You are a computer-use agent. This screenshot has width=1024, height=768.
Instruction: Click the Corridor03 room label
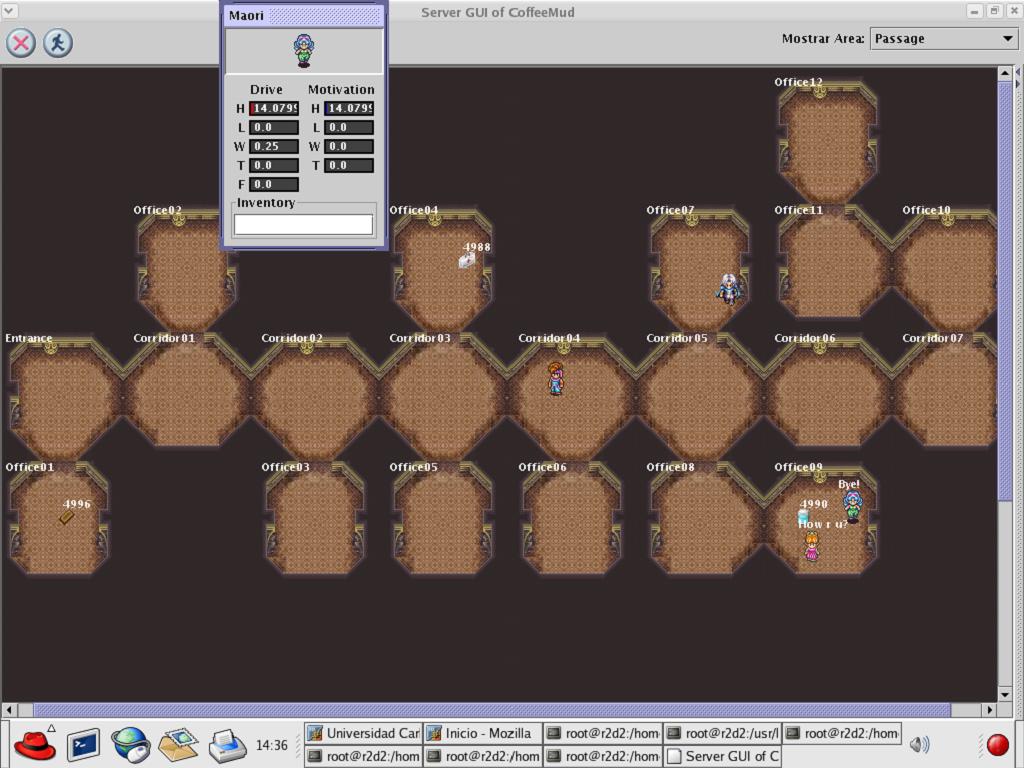[x=420, y=338]
